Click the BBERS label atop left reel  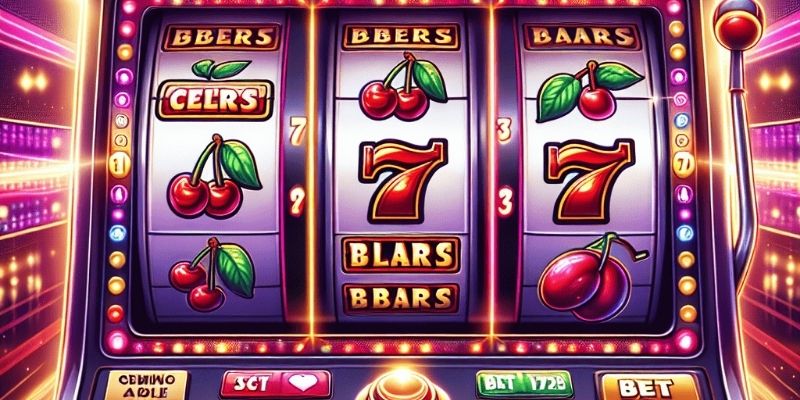click(x=220, y=37)
